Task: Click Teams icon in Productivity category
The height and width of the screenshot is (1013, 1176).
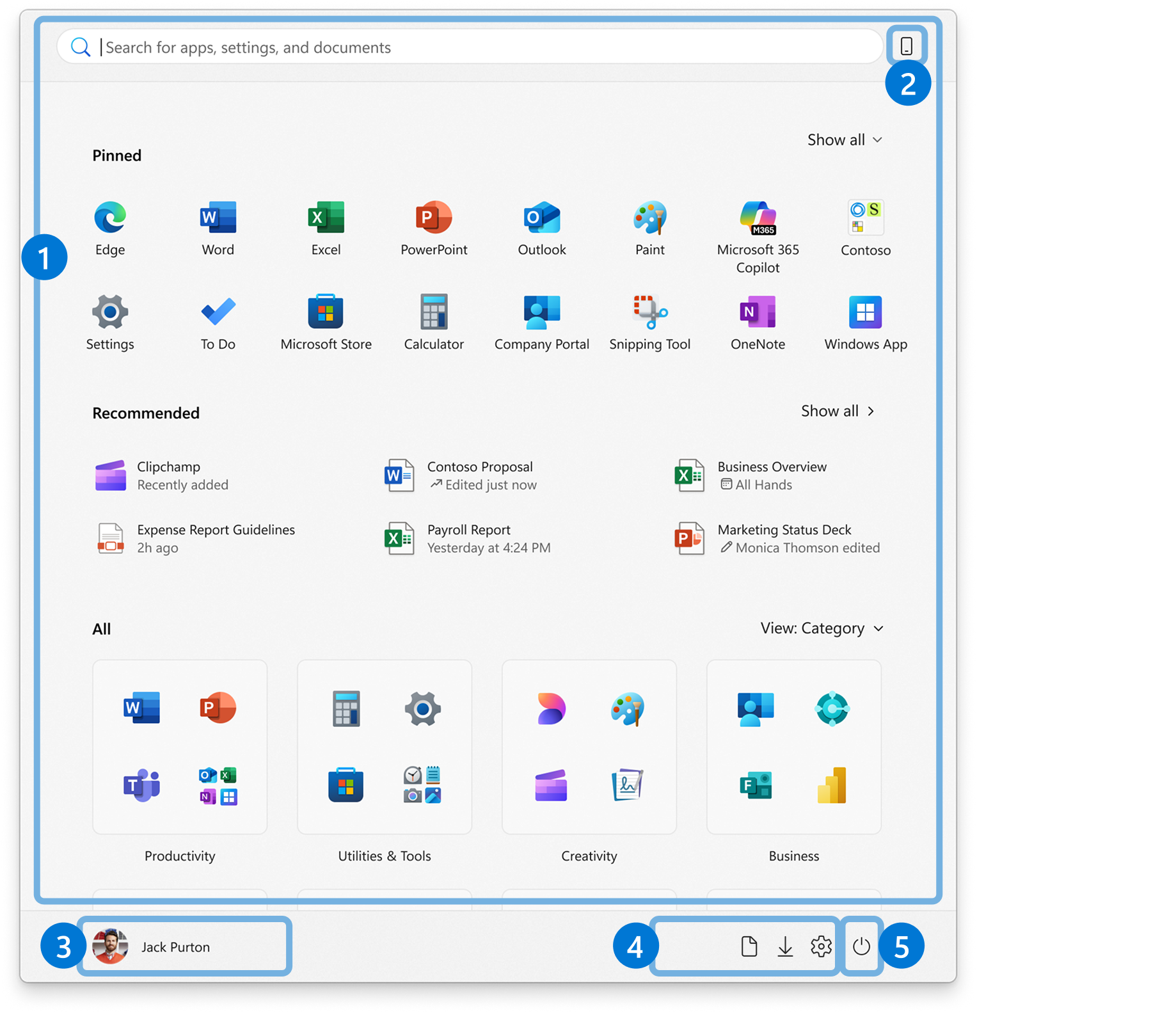Action: coord(142,785)
